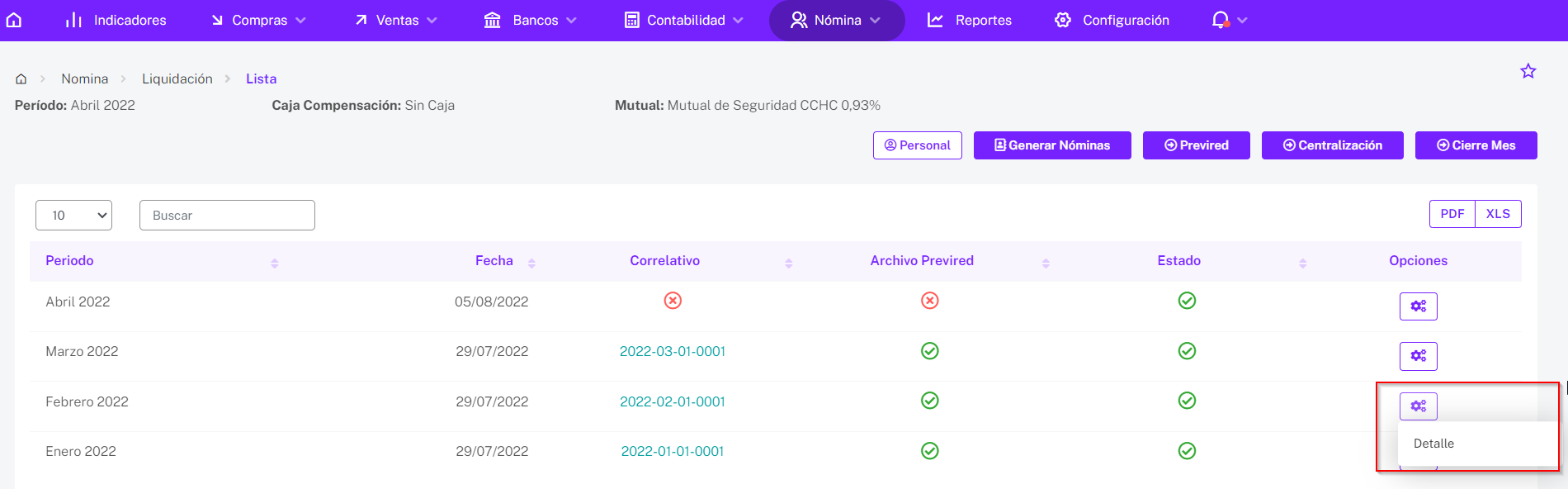Sort table by Periodo column arrows
The image size is (1568, 489).
coord(275,263)
